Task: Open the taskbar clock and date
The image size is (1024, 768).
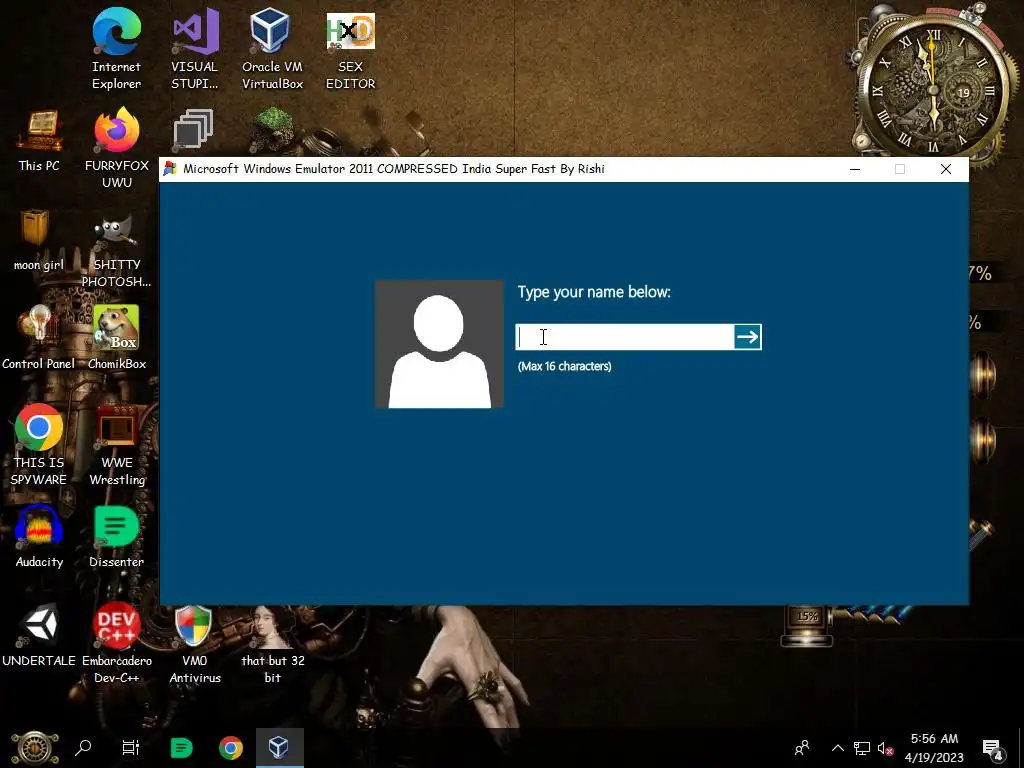Action: [x=934, y=748]
